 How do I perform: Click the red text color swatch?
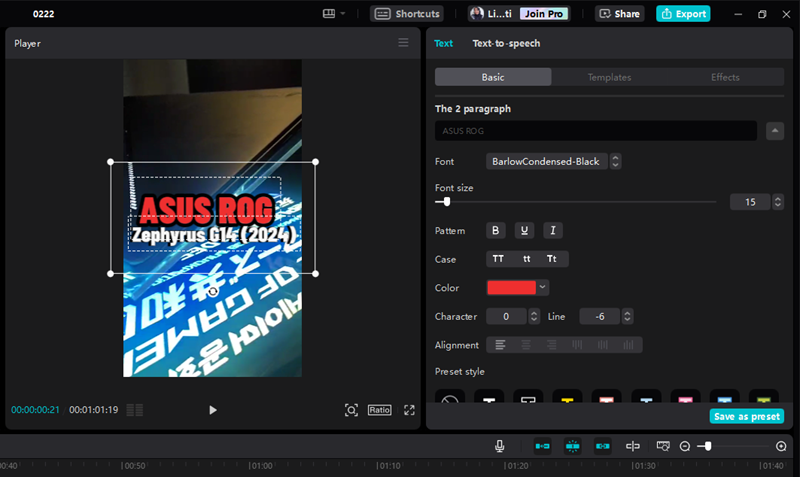511,288
